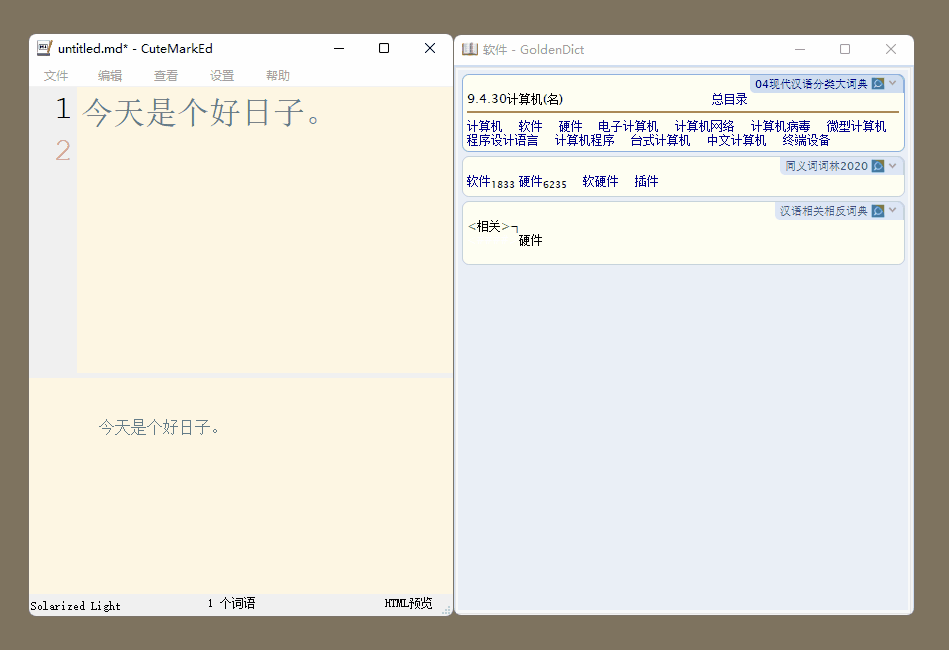Click the GoldenDict book icon in title bar
Screen dimensions: 949x650
coord(470,49)
